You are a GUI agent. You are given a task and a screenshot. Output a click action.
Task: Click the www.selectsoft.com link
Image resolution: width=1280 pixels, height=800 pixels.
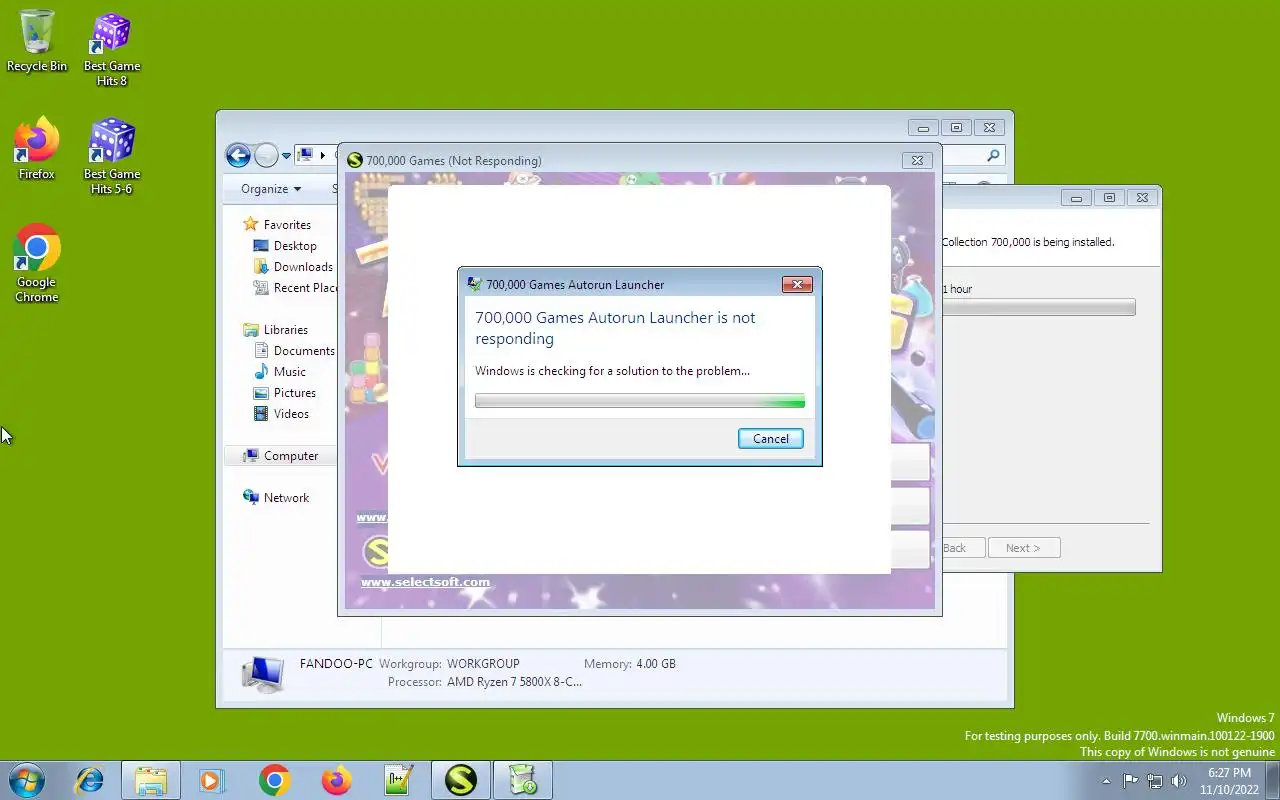pos(425,582)
